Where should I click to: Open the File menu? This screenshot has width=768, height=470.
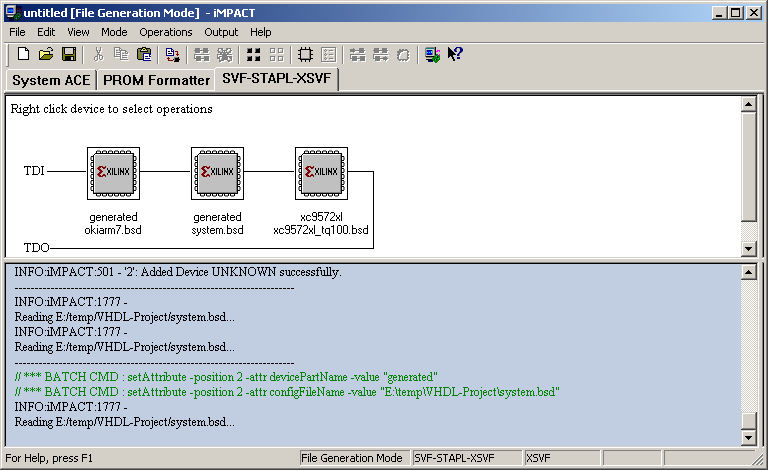pyautogui.click(x=17, y=32)
